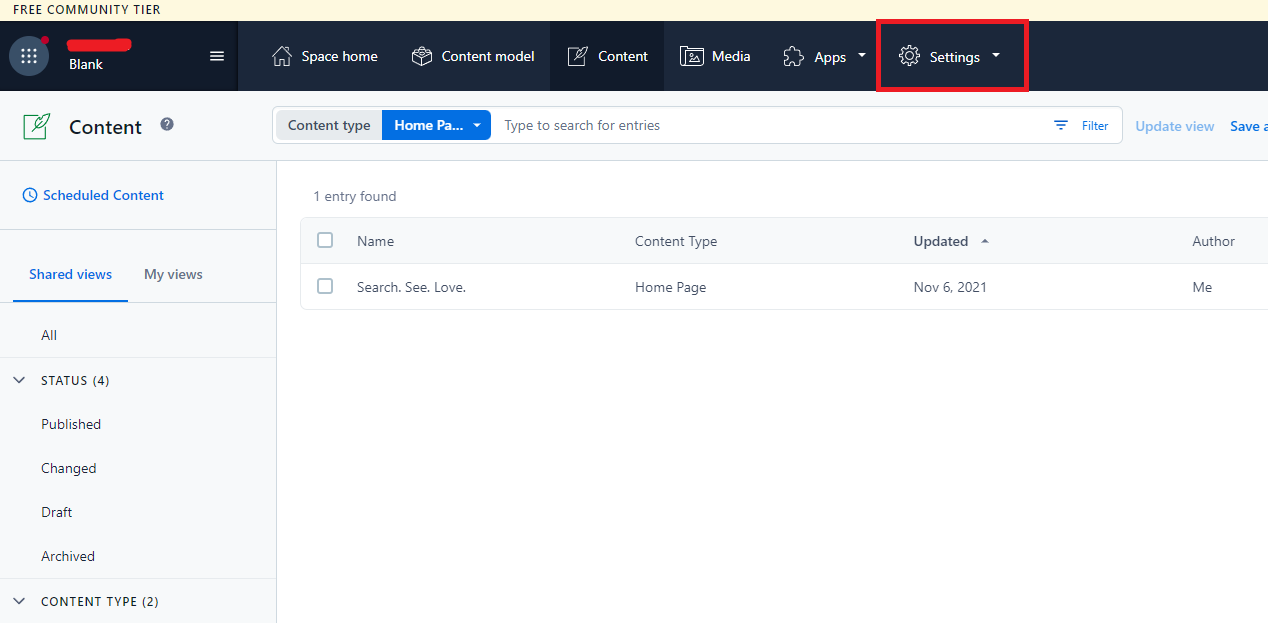Click the help question mark icon
The image size is (1268, 623).
click(x=166, y=124)
